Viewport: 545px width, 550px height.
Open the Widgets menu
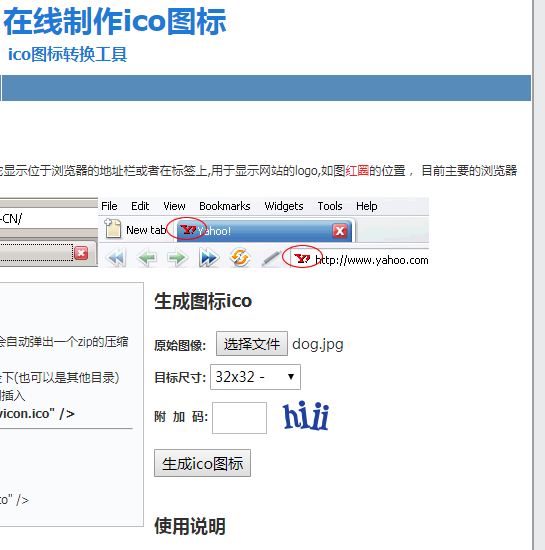click(284, 206)
